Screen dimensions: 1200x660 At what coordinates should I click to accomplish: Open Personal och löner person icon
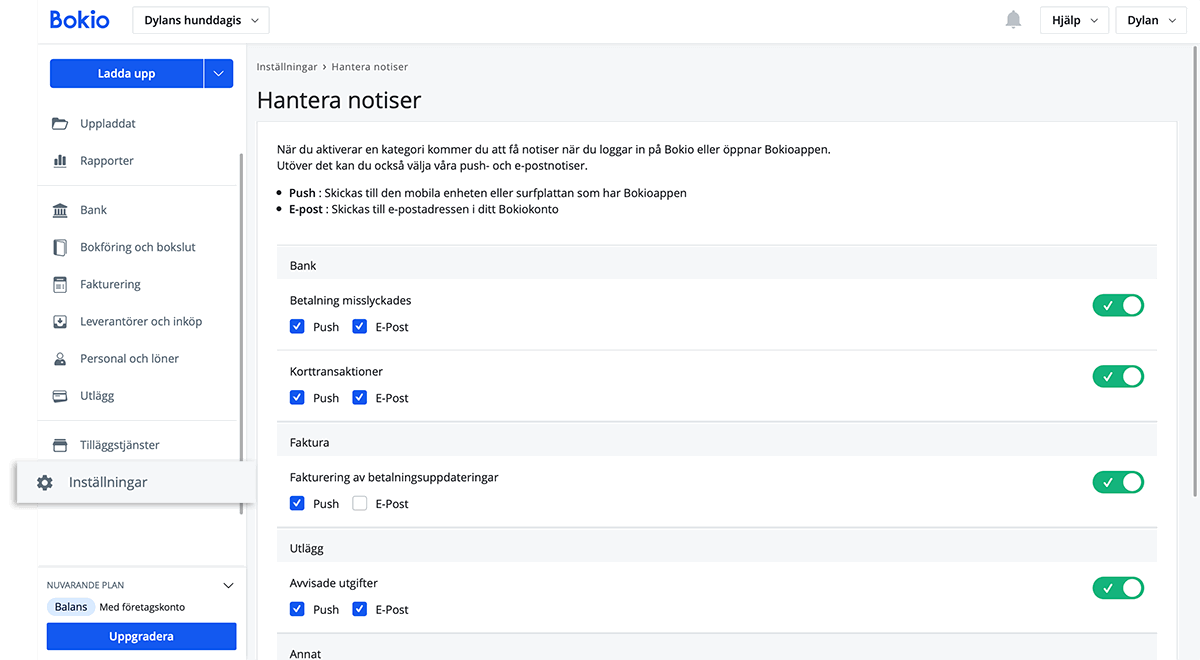click(x=60, y=359)
